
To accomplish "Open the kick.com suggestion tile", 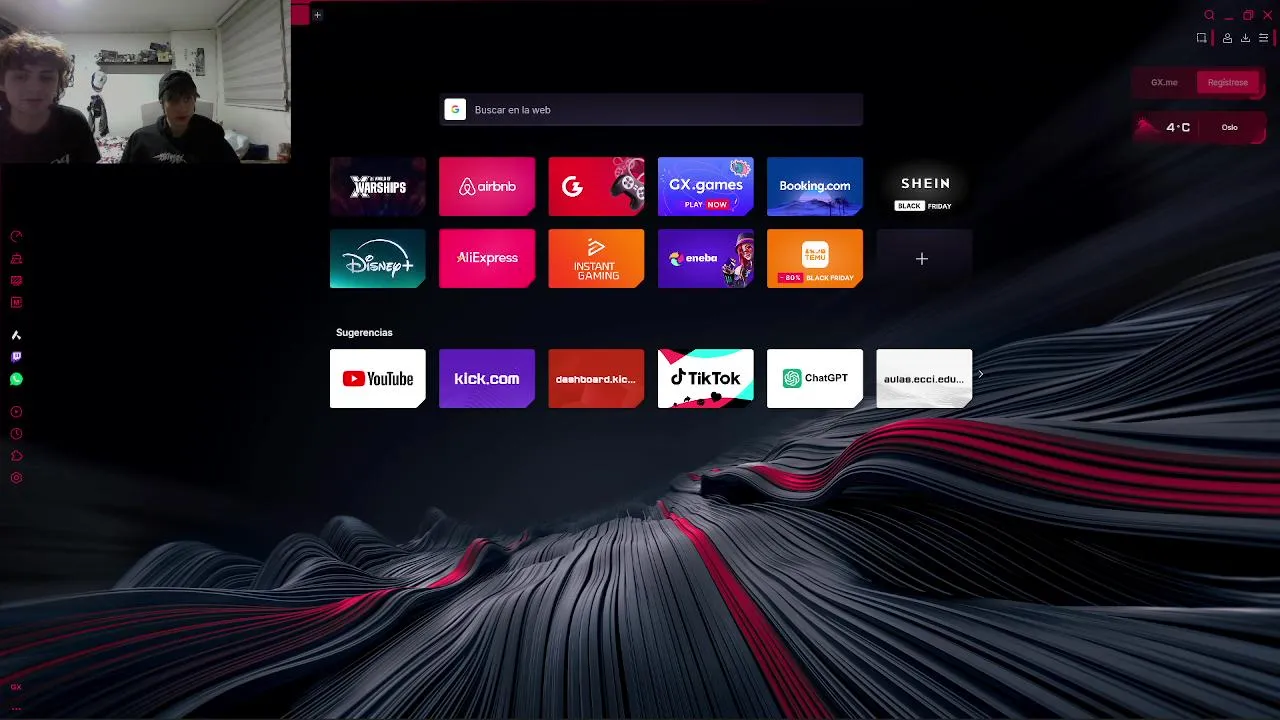I will point(487,379).
